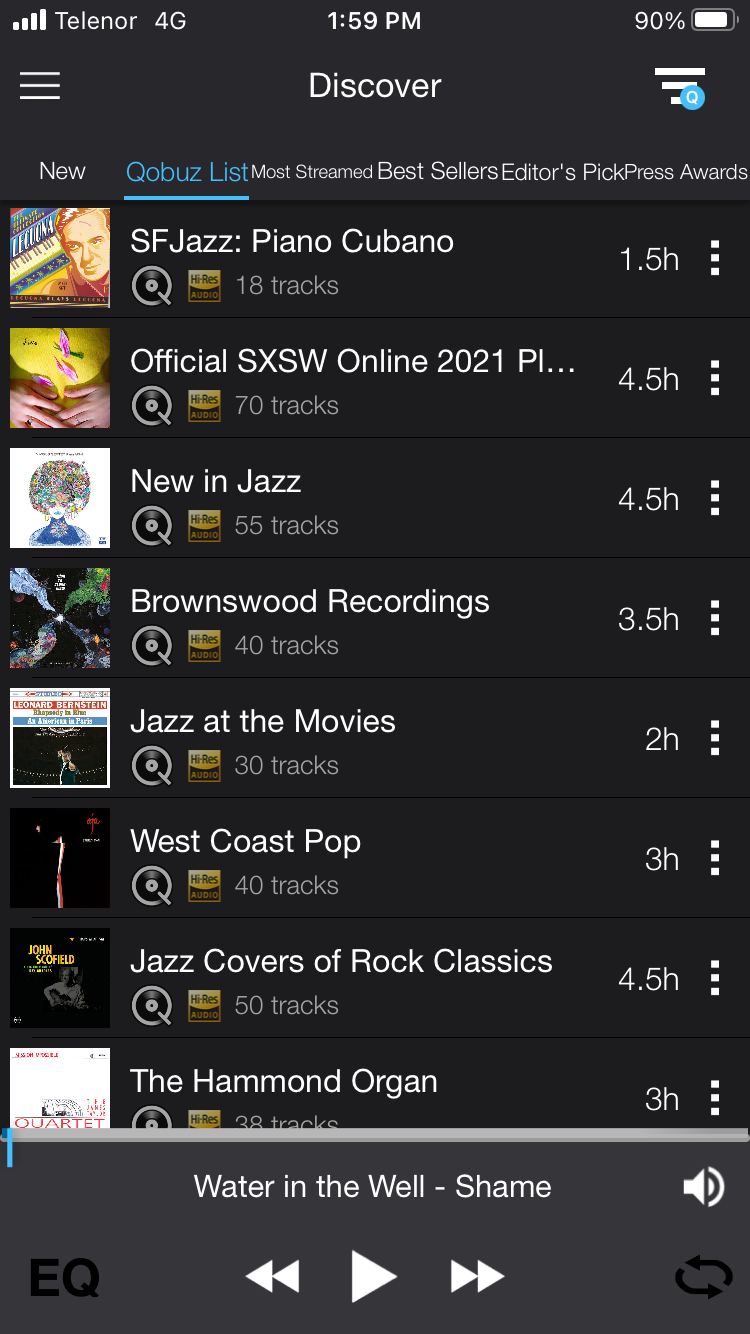Open the EQ equalizer
Viewport: 750px width, 1334px height.
click(64, 1277)
